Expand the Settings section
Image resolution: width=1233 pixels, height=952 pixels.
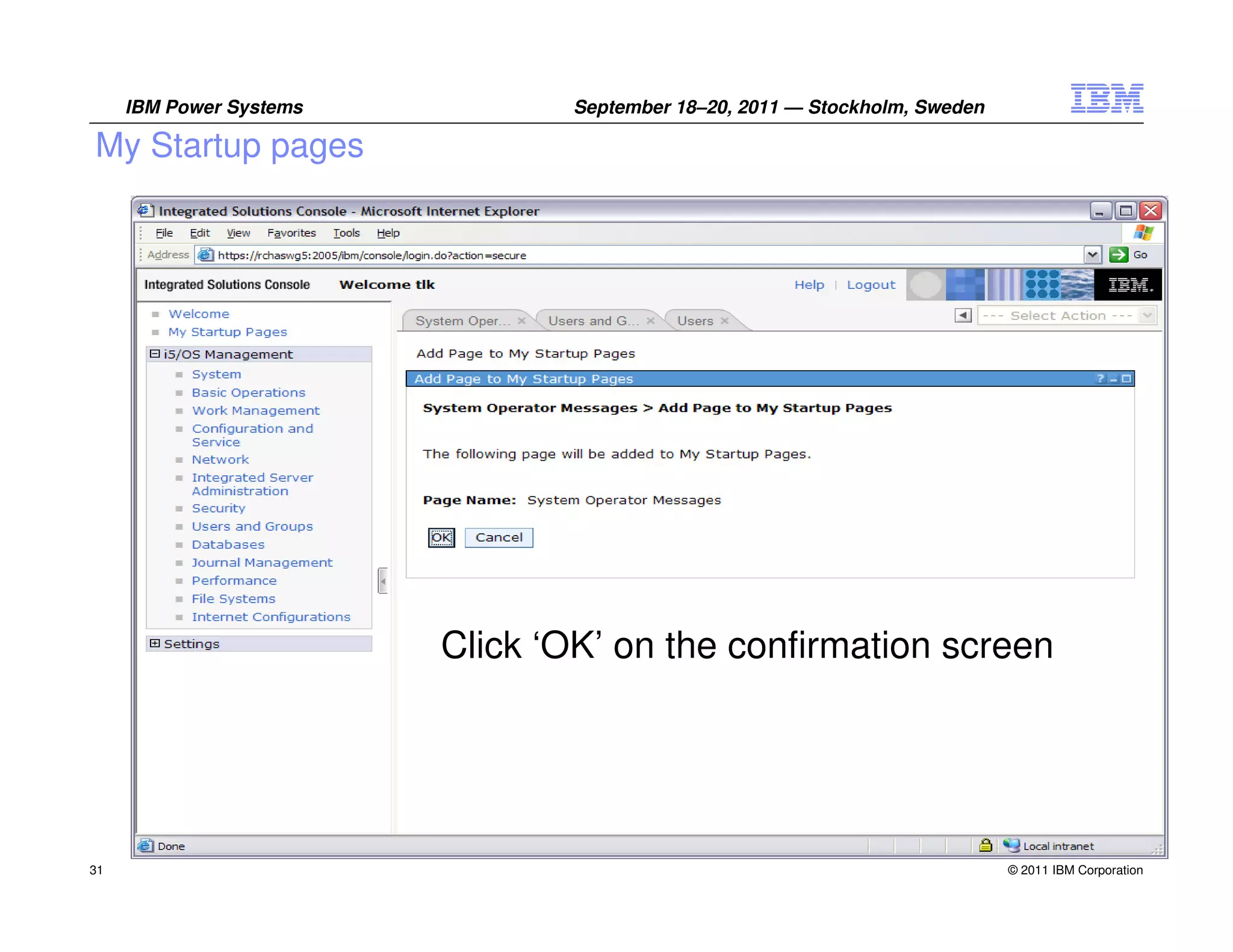tap(155, 643)
